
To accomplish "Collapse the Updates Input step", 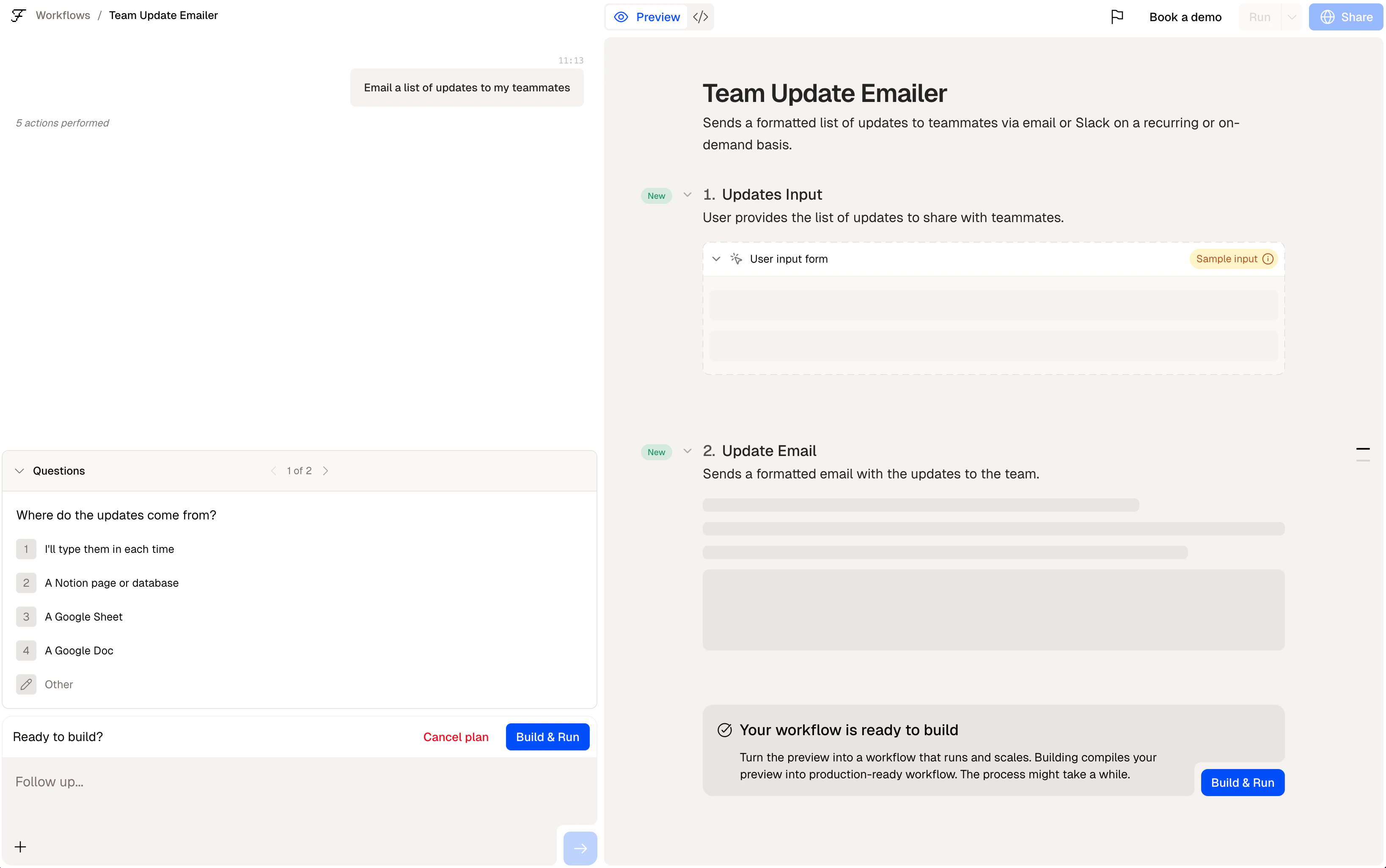I will (687, 195).
